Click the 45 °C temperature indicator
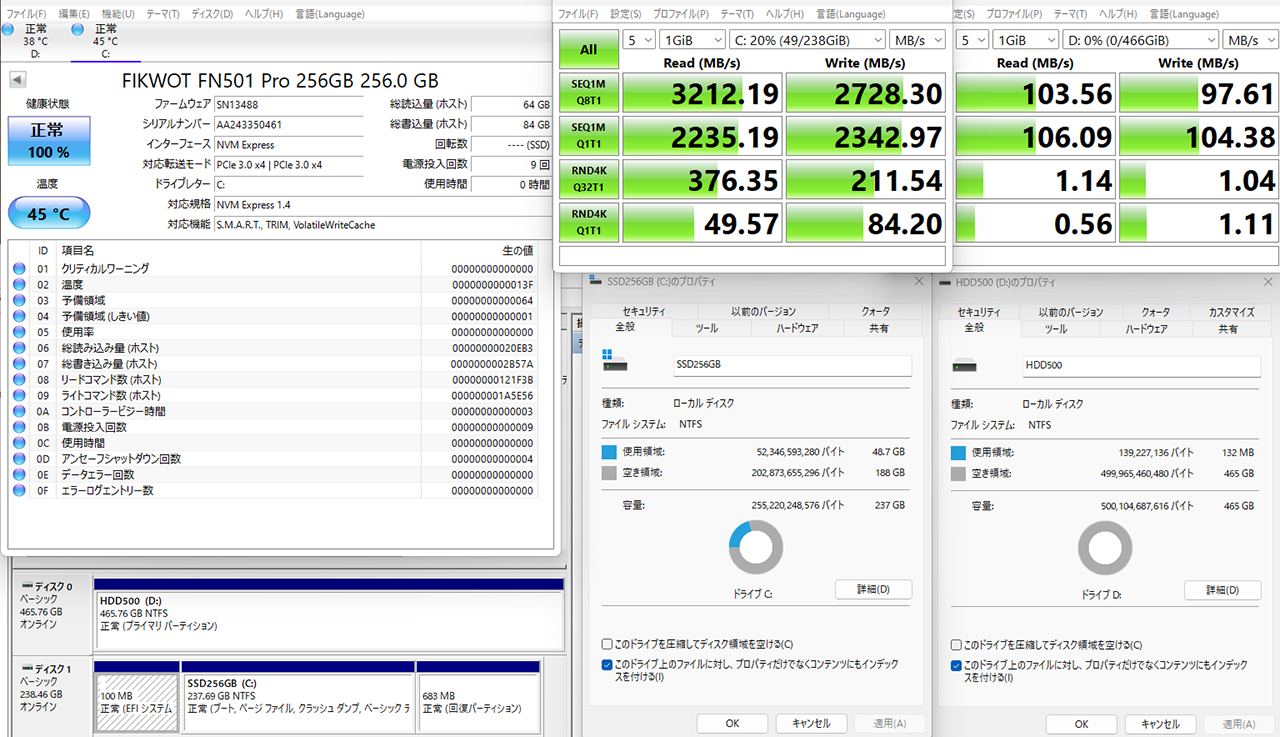The height and width of the screenshot is (737, 1280). point(48,214)
